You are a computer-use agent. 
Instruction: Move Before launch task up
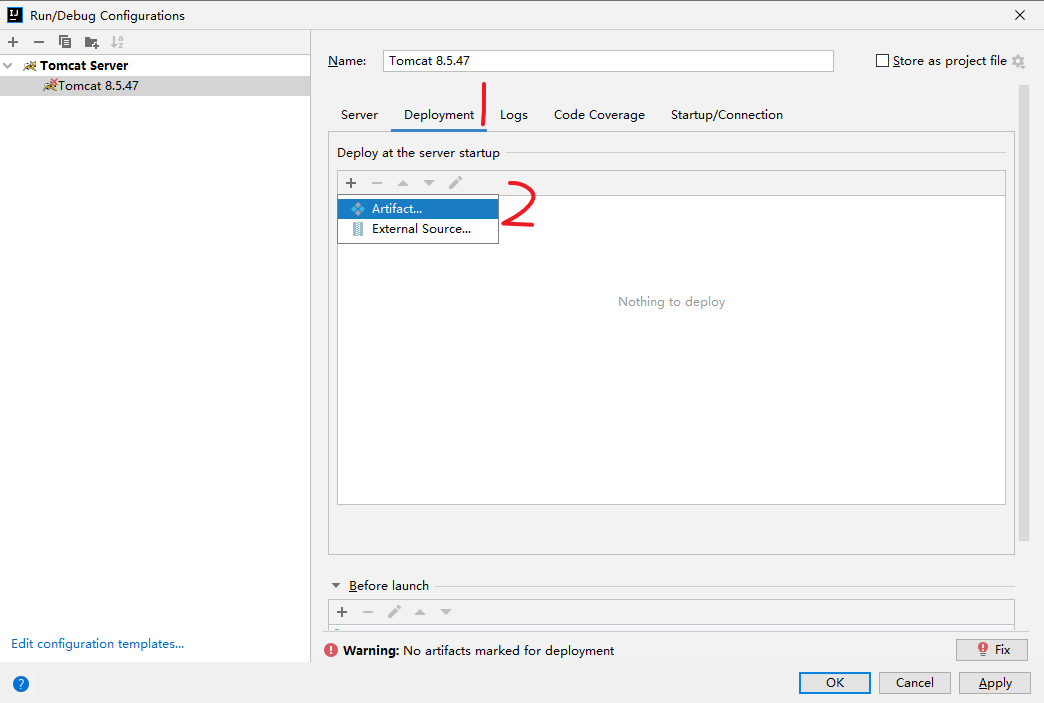click(420, 612)
